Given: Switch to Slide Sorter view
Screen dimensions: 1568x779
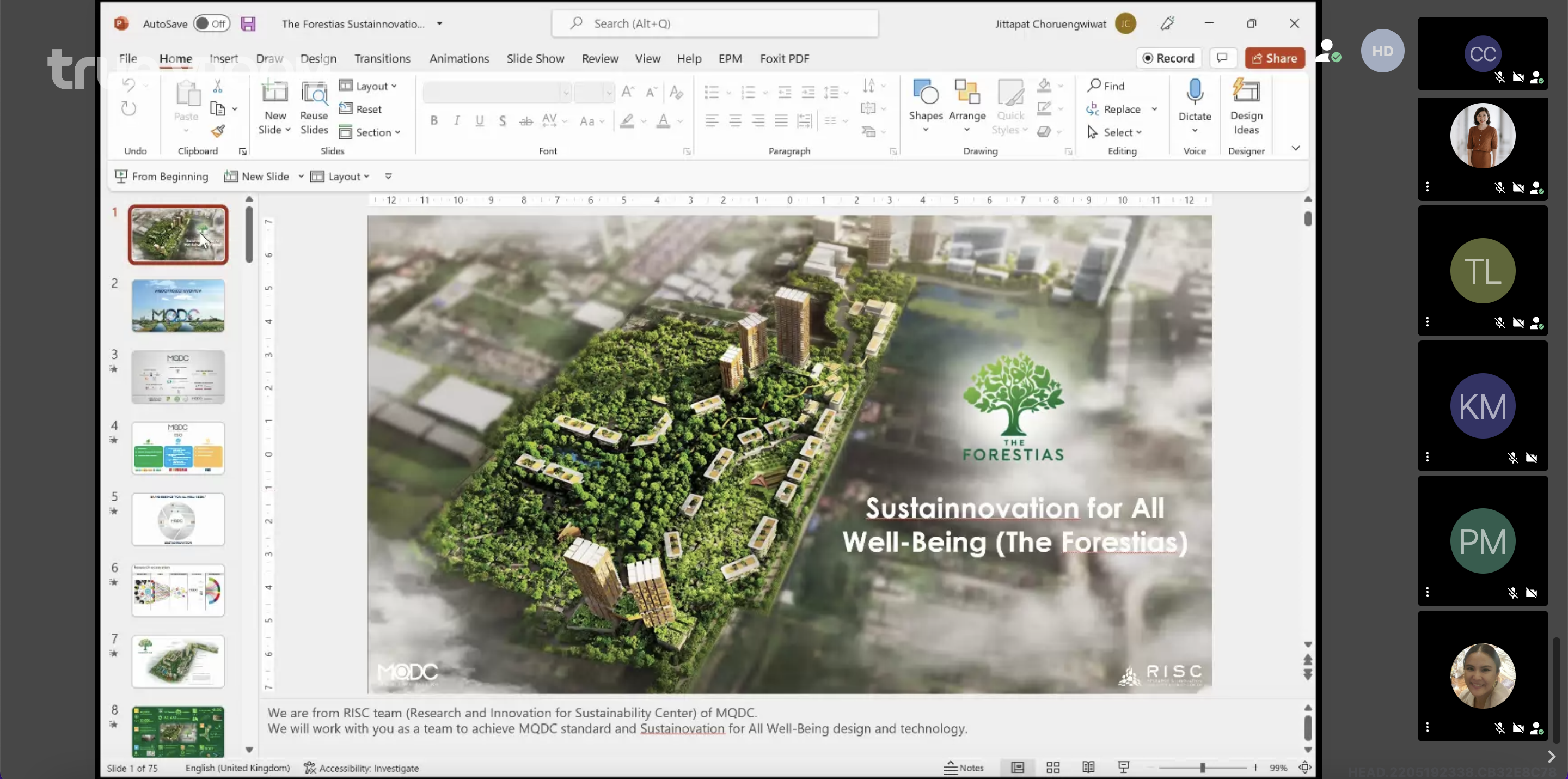Looking at the screenshot, I should (1053, 768).
